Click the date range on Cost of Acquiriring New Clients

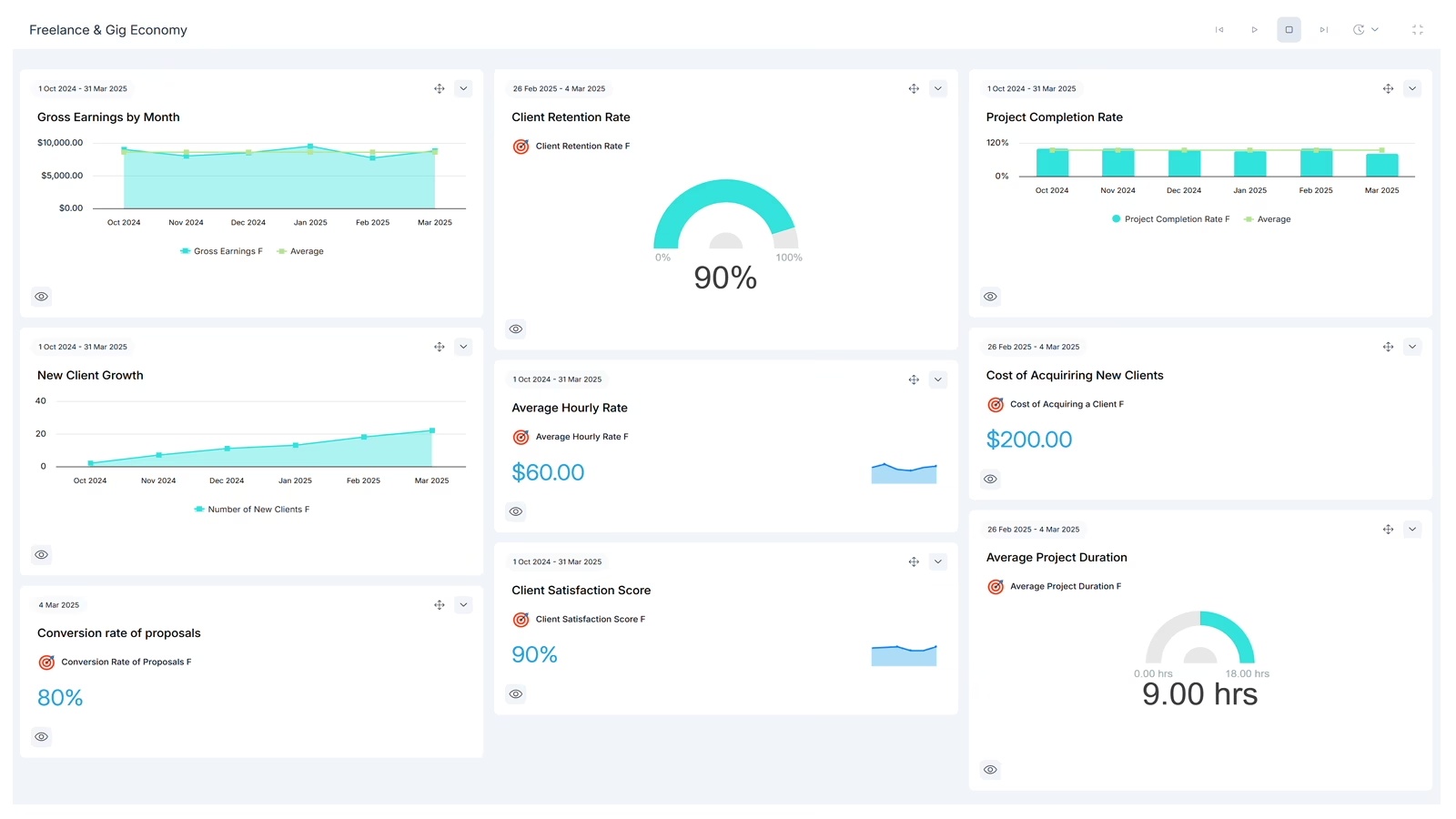tap(1032, 347)
